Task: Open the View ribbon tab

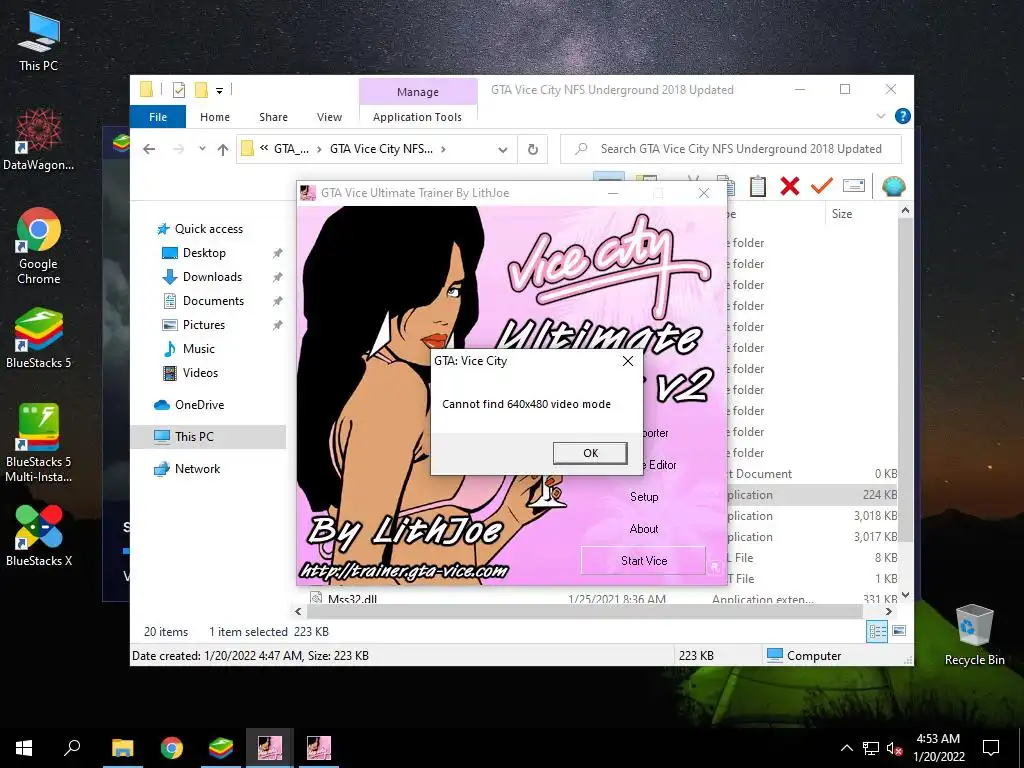Action: tap(329, 117)
